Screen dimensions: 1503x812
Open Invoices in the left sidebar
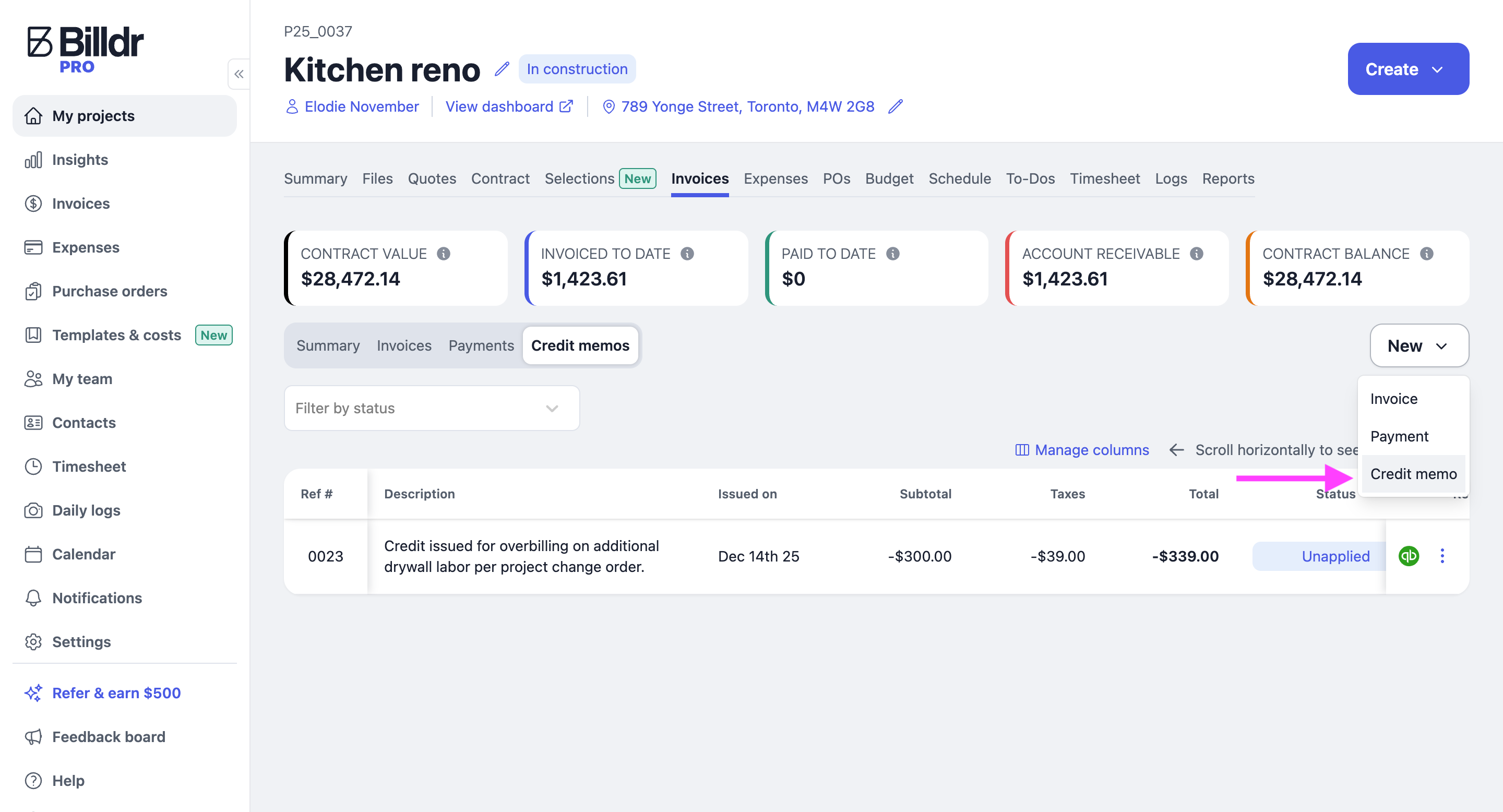click(125, 204)
